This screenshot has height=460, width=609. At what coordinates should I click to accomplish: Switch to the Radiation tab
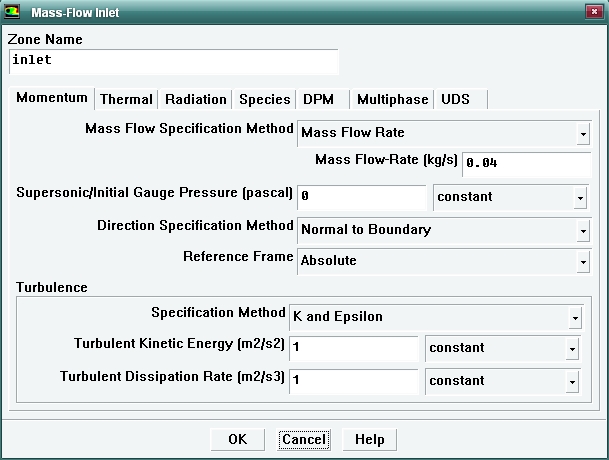(195, 99)
